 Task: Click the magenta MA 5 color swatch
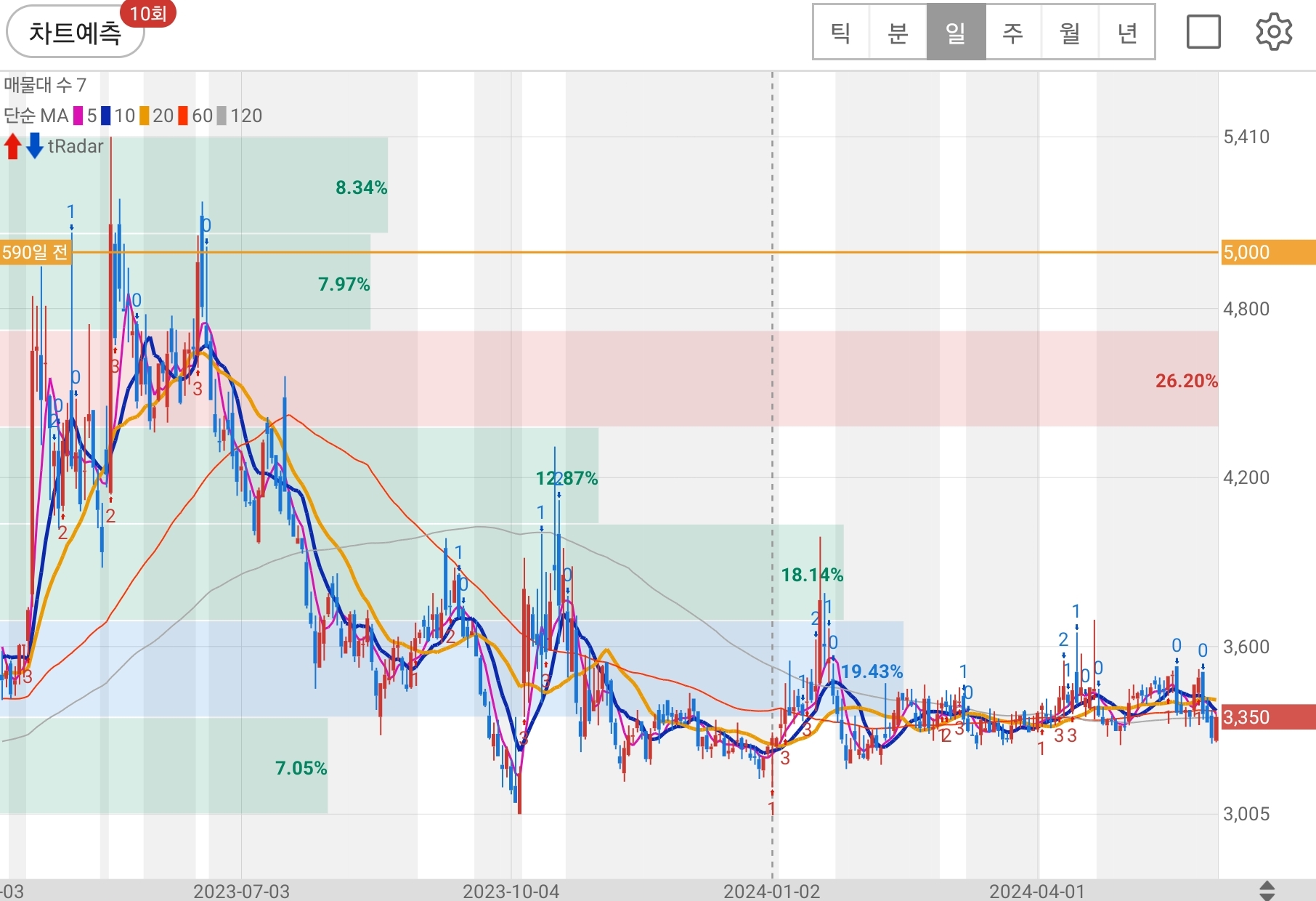[78, 116]
